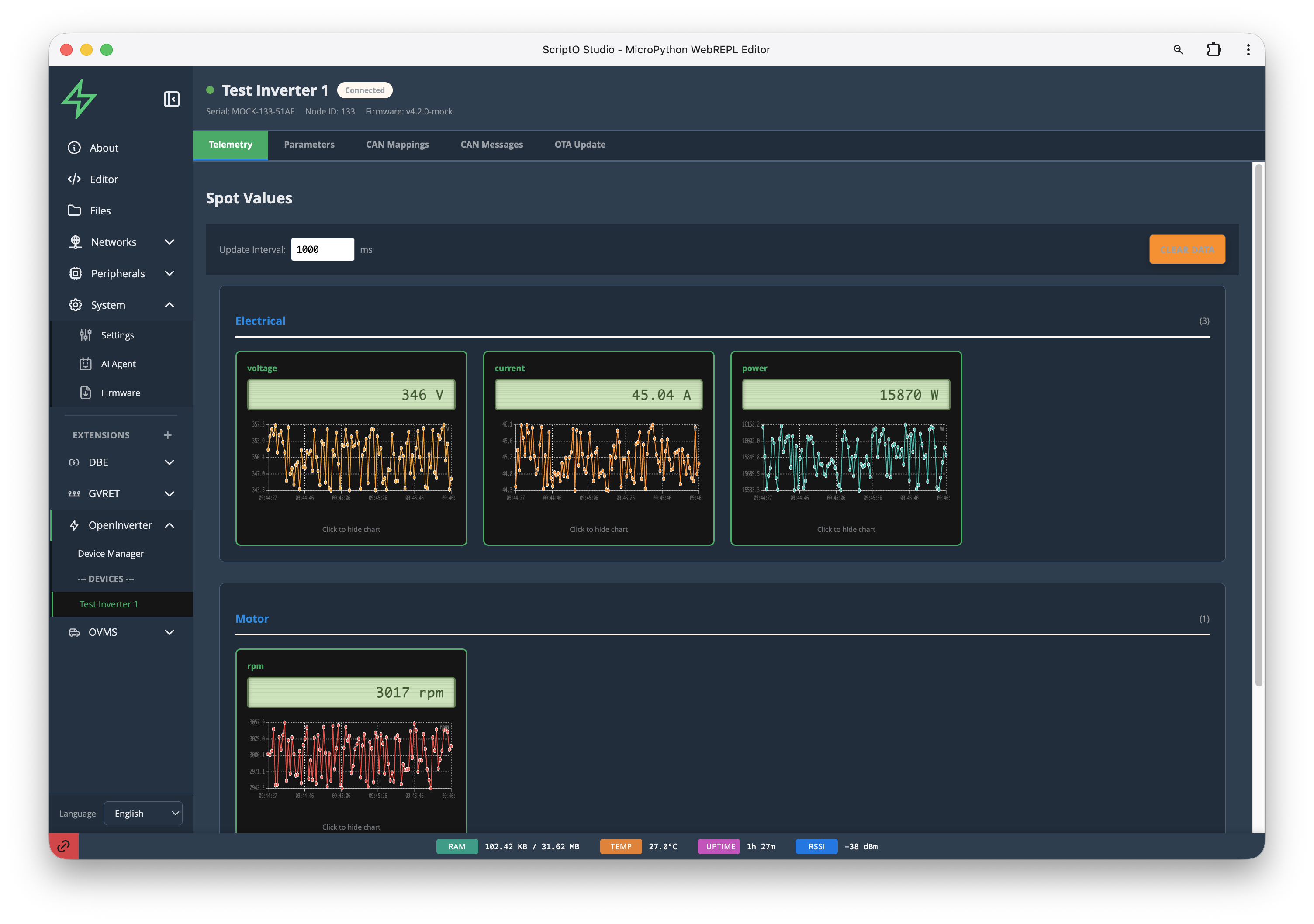This screenshot has height=924, width=1314.
Task: Click the plus icon beside EXTENSIONS
Action: point(168,435)
